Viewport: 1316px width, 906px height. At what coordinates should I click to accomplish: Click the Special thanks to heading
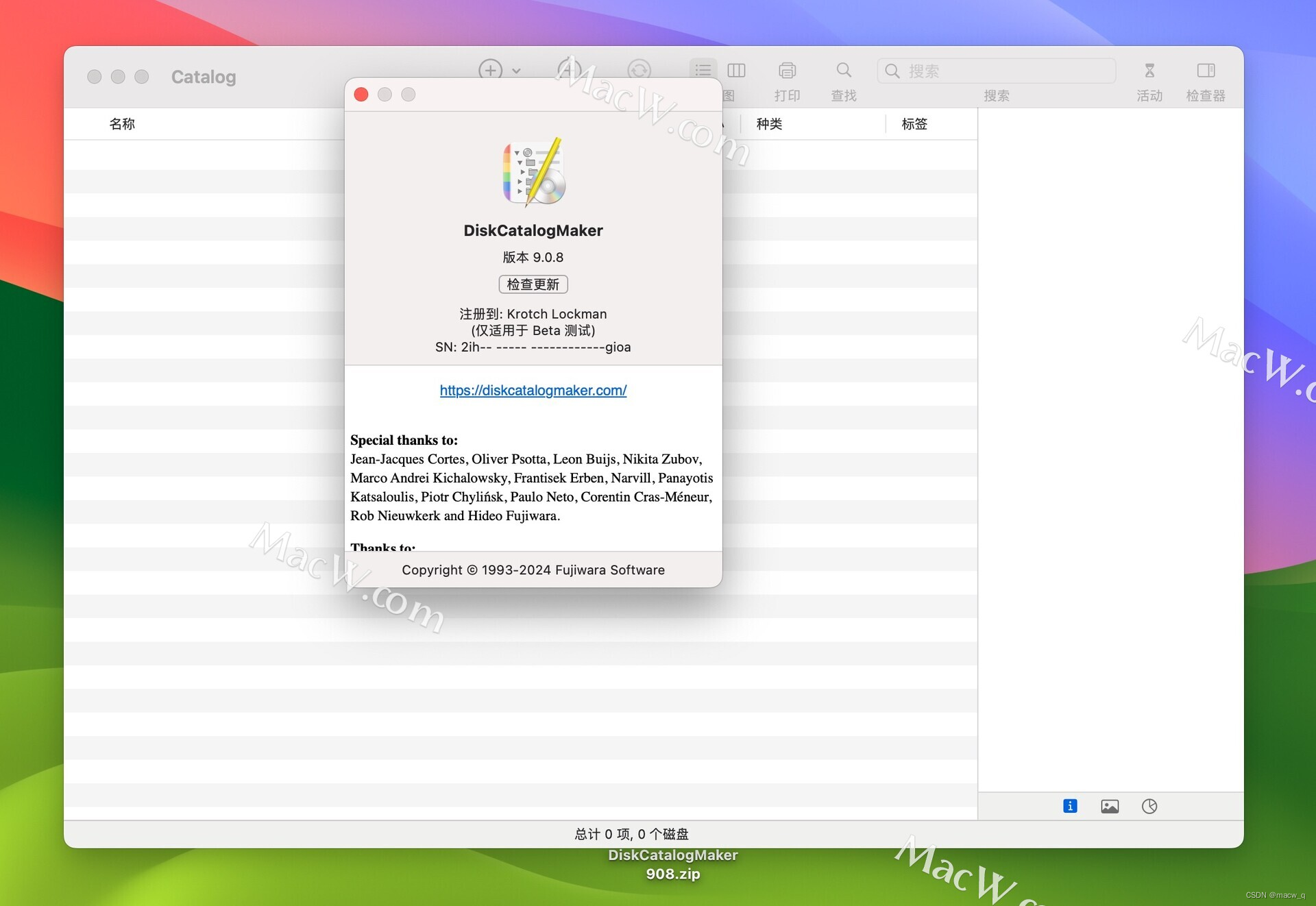pyautogui.click(x=404, y=440)
